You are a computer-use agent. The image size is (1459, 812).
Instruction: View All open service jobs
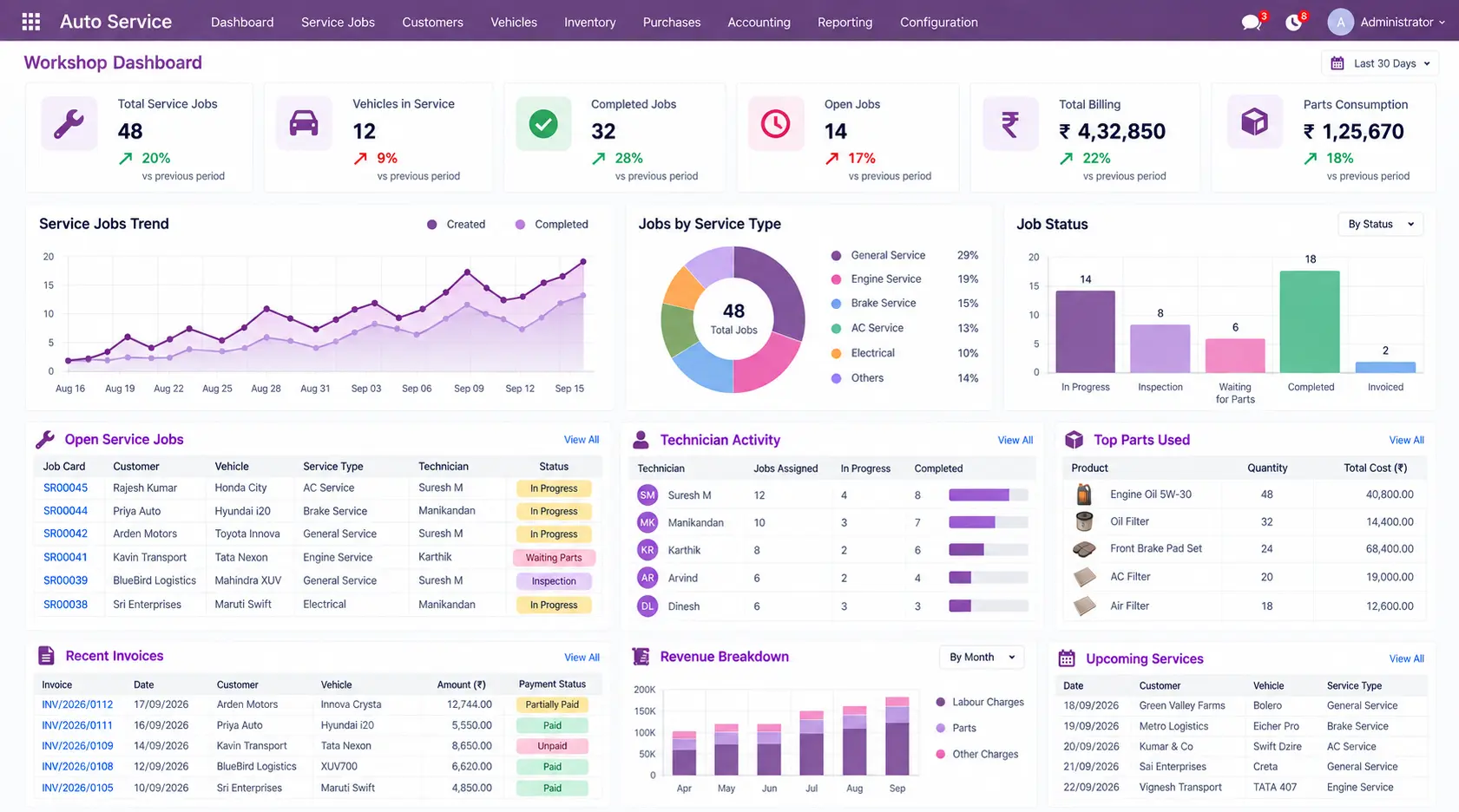pyautogui.click(x=582, y=440)
